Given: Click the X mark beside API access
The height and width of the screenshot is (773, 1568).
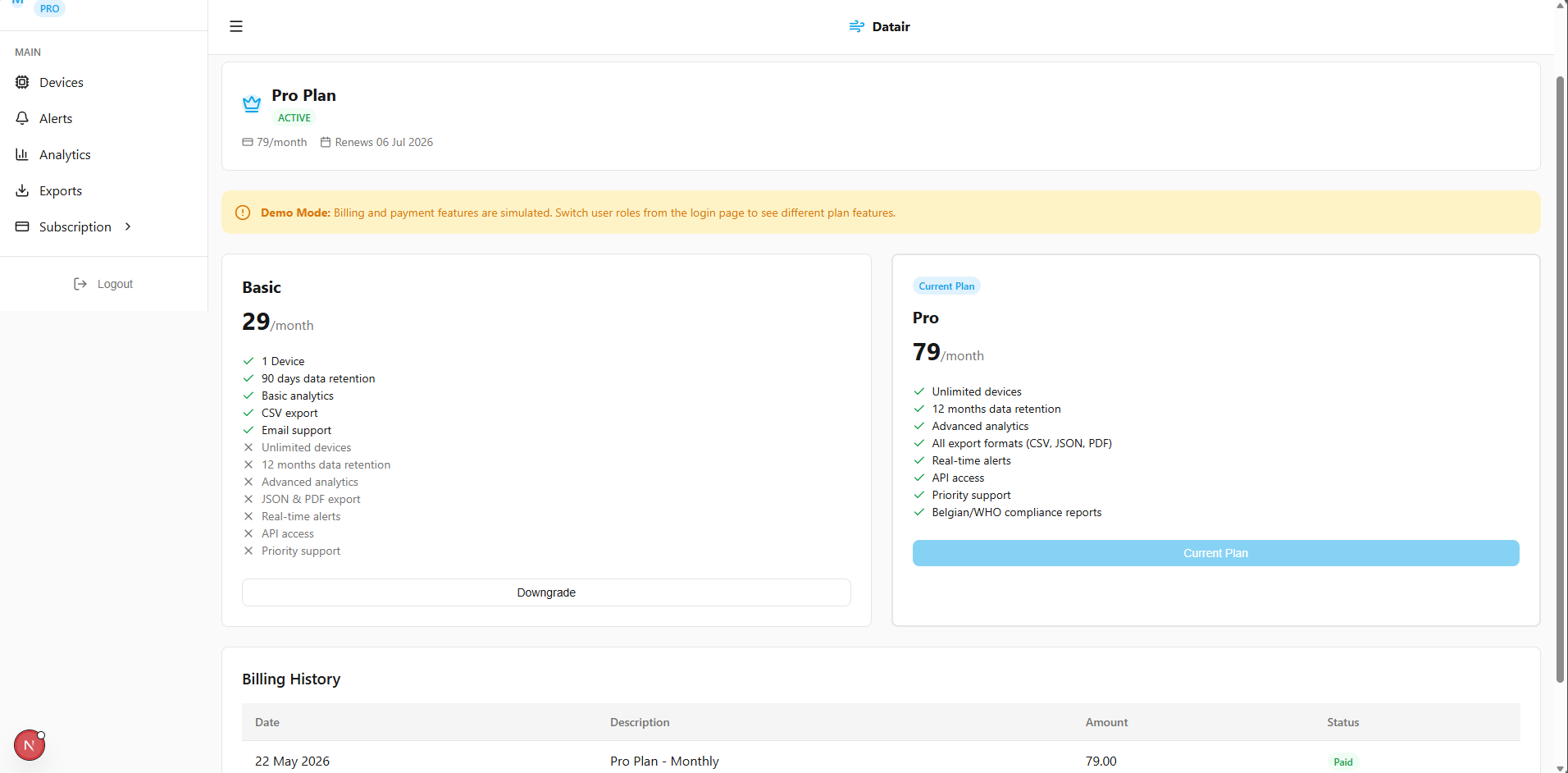Looking at the screenshot, I should pyautogui.click(x=248, y=533).
